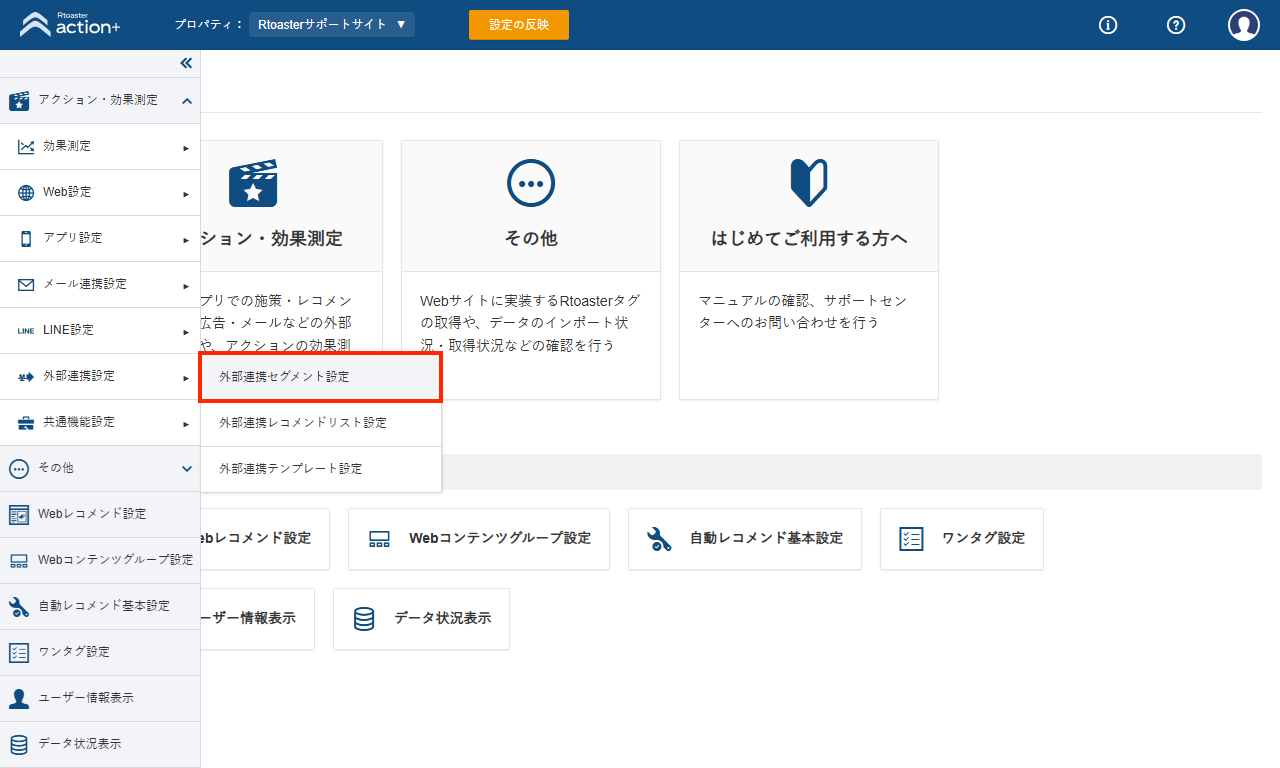Image resolution: width=1280 pixels, height=768 pixels.
Task: Open the 共通機能設定 sidebar menu item
Action: (x=100, y=423)
